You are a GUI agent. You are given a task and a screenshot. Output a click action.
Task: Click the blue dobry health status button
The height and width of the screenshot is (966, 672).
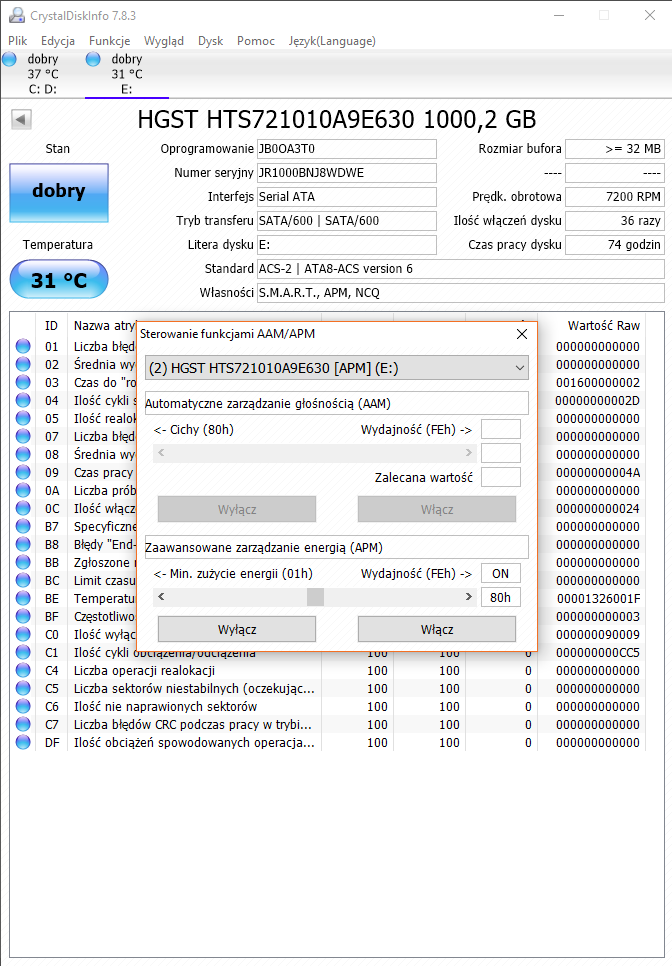(59, 192)
